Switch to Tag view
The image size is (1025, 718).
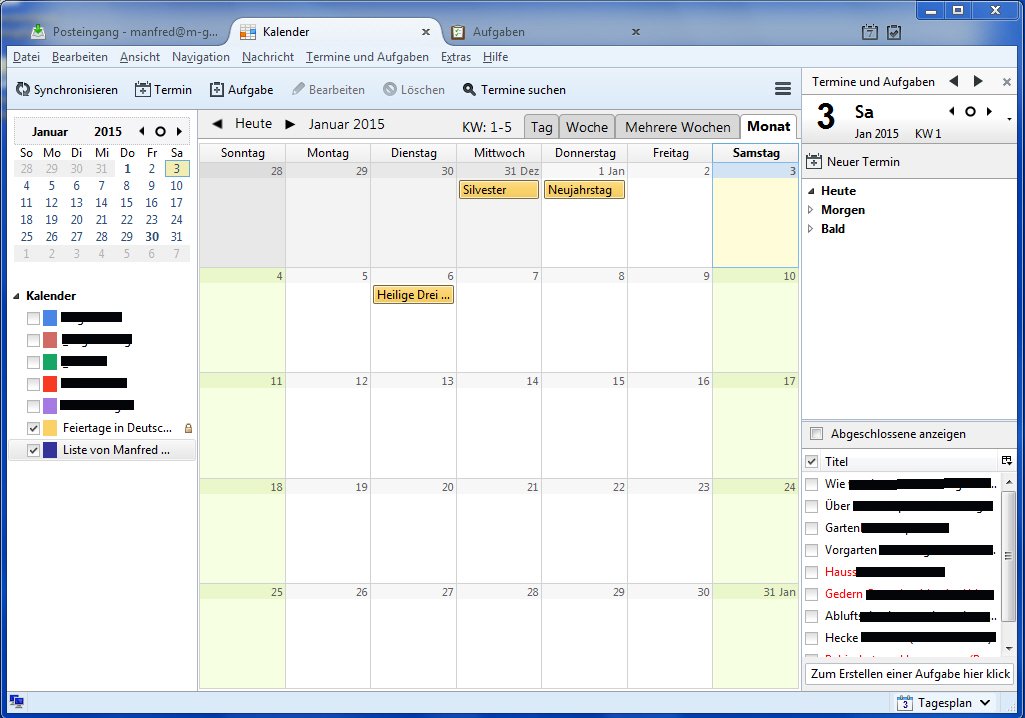[x=541, y=127]
